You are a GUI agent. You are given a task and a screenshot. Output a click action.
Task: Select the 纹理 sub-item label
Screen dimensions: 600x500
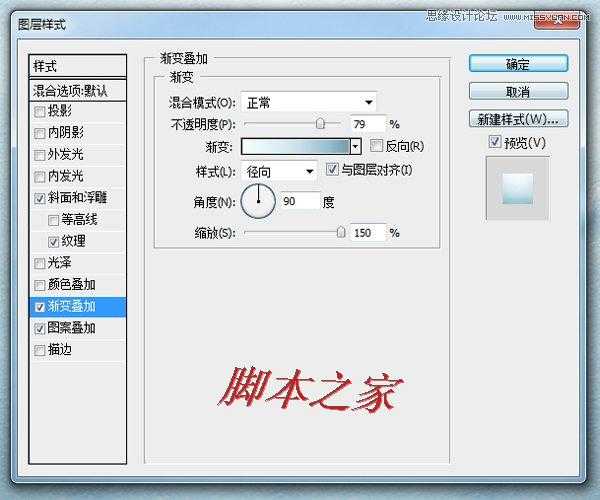pyautogui.click(x=73, y=241)
